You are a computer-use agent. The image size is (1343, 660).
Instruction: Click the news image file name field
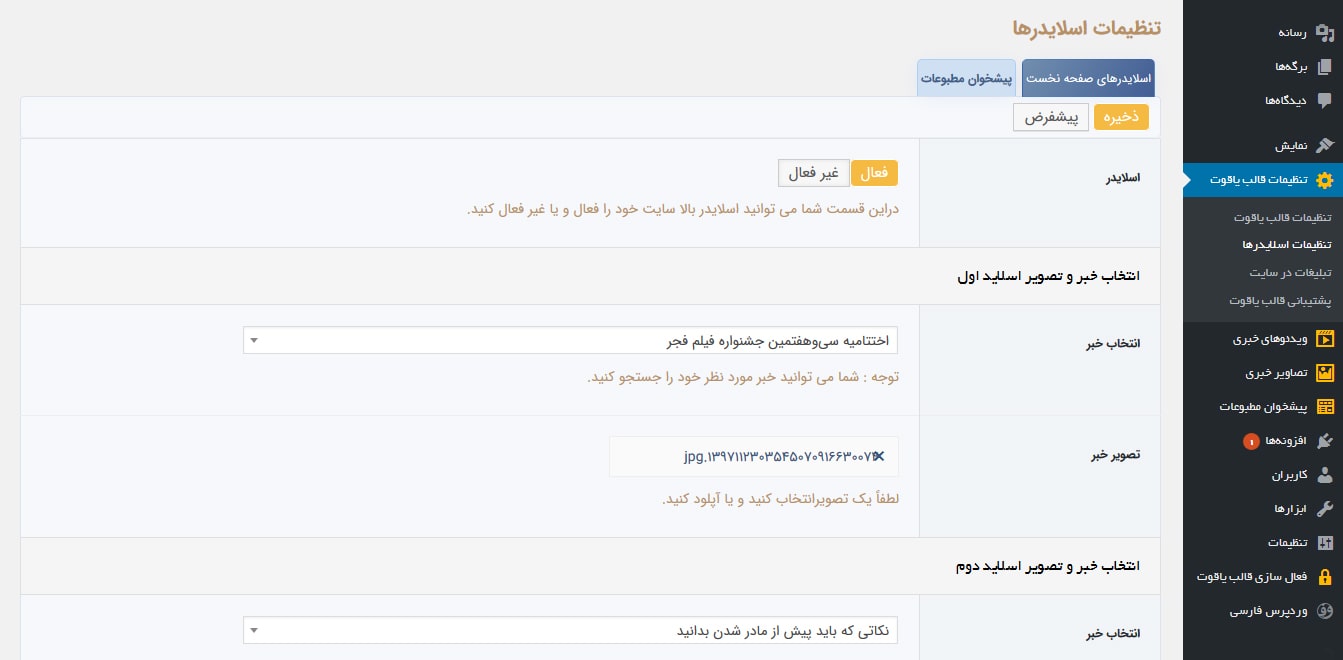click(754, 456)
